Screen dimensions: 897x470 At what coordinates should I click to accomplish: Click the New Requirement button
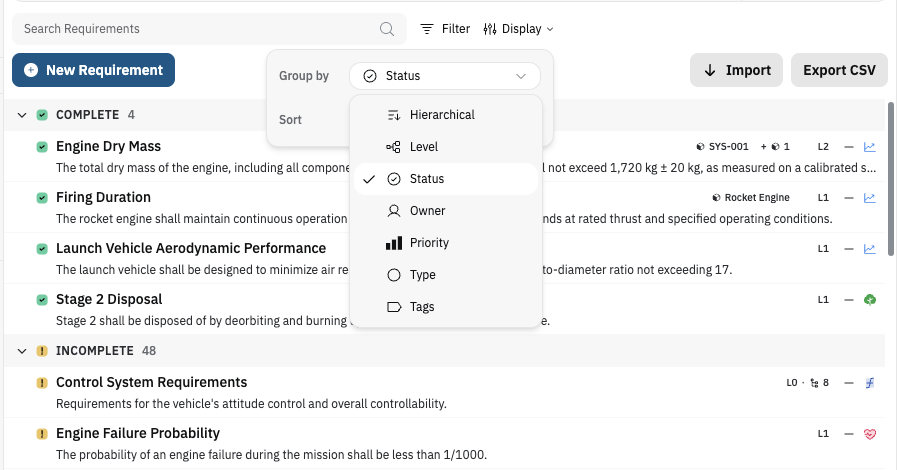[93, 70]
